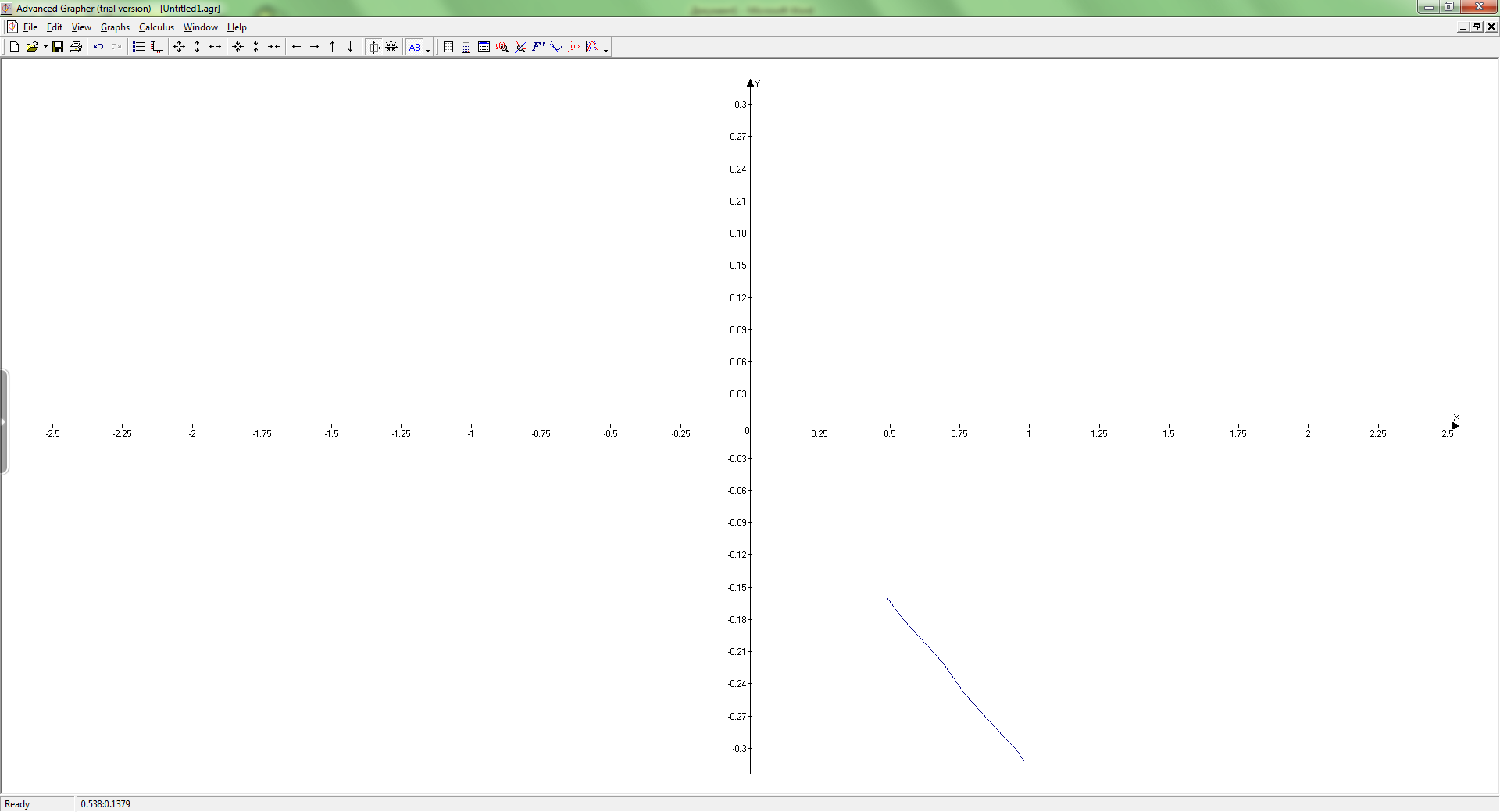Click the -2.5 label on X axis

(52, 434)
